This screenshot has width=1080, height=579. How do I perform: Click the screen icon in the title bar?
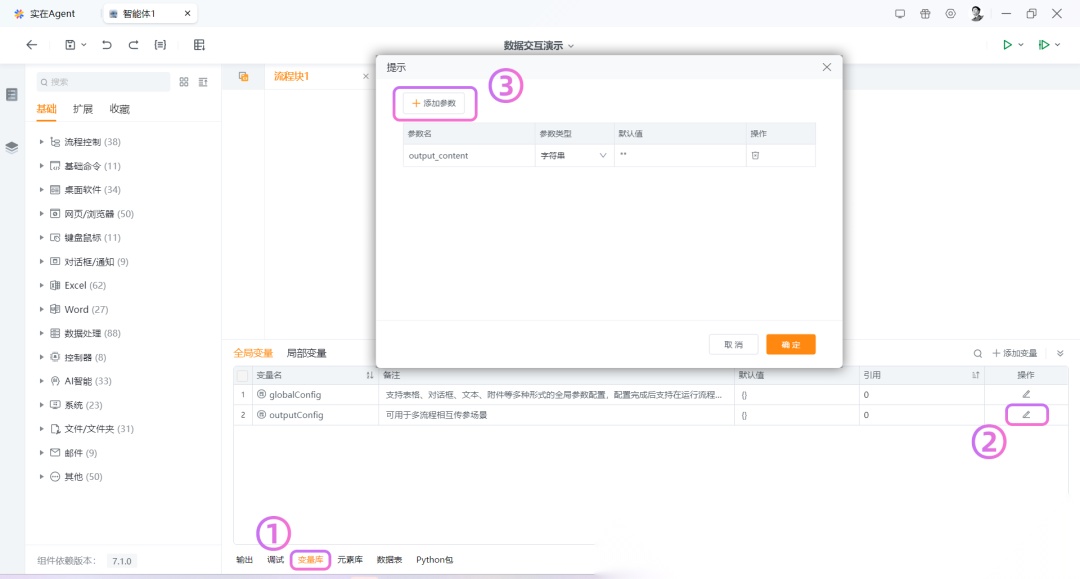(x=900, y=14)
